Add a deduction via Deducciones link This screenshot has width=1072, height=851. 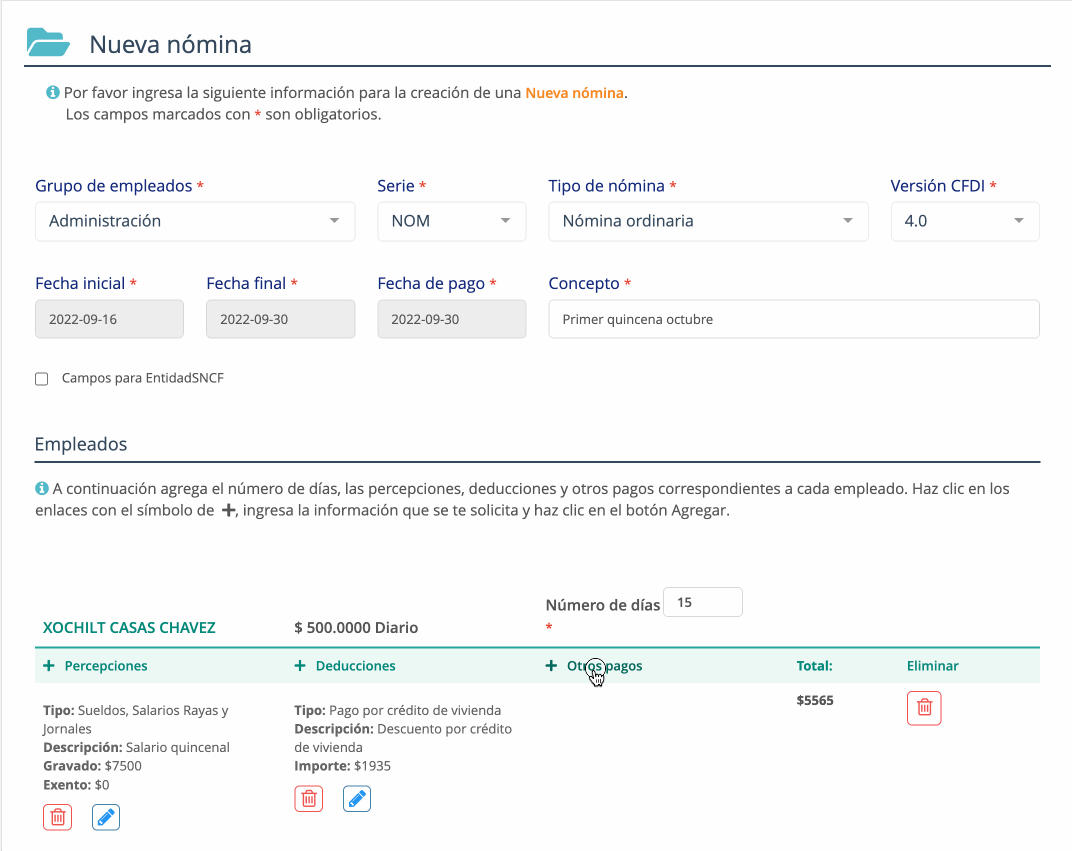coord(356,666)
